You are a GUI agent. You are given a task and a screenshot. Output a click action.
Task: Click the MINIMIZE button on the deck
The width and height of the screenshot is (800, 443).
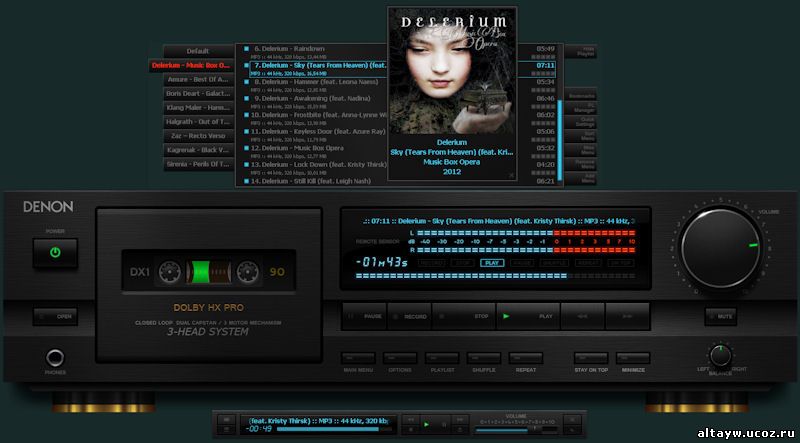[x=633, y=358]
